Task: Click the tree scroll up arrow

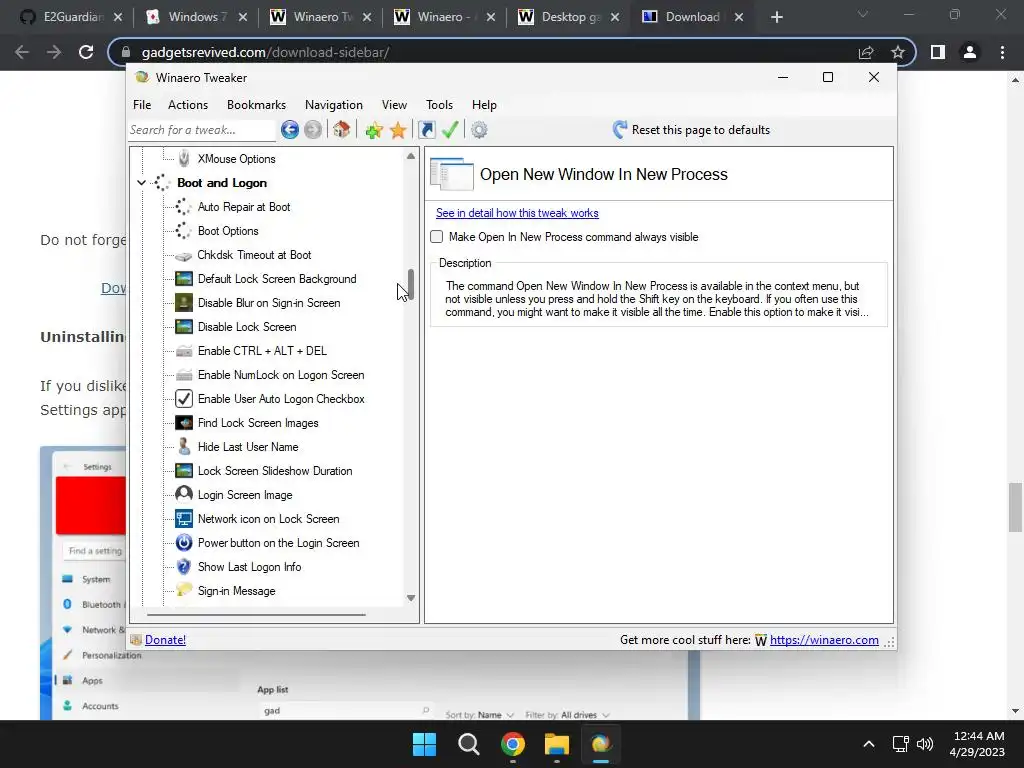Action: pos(411,156)
